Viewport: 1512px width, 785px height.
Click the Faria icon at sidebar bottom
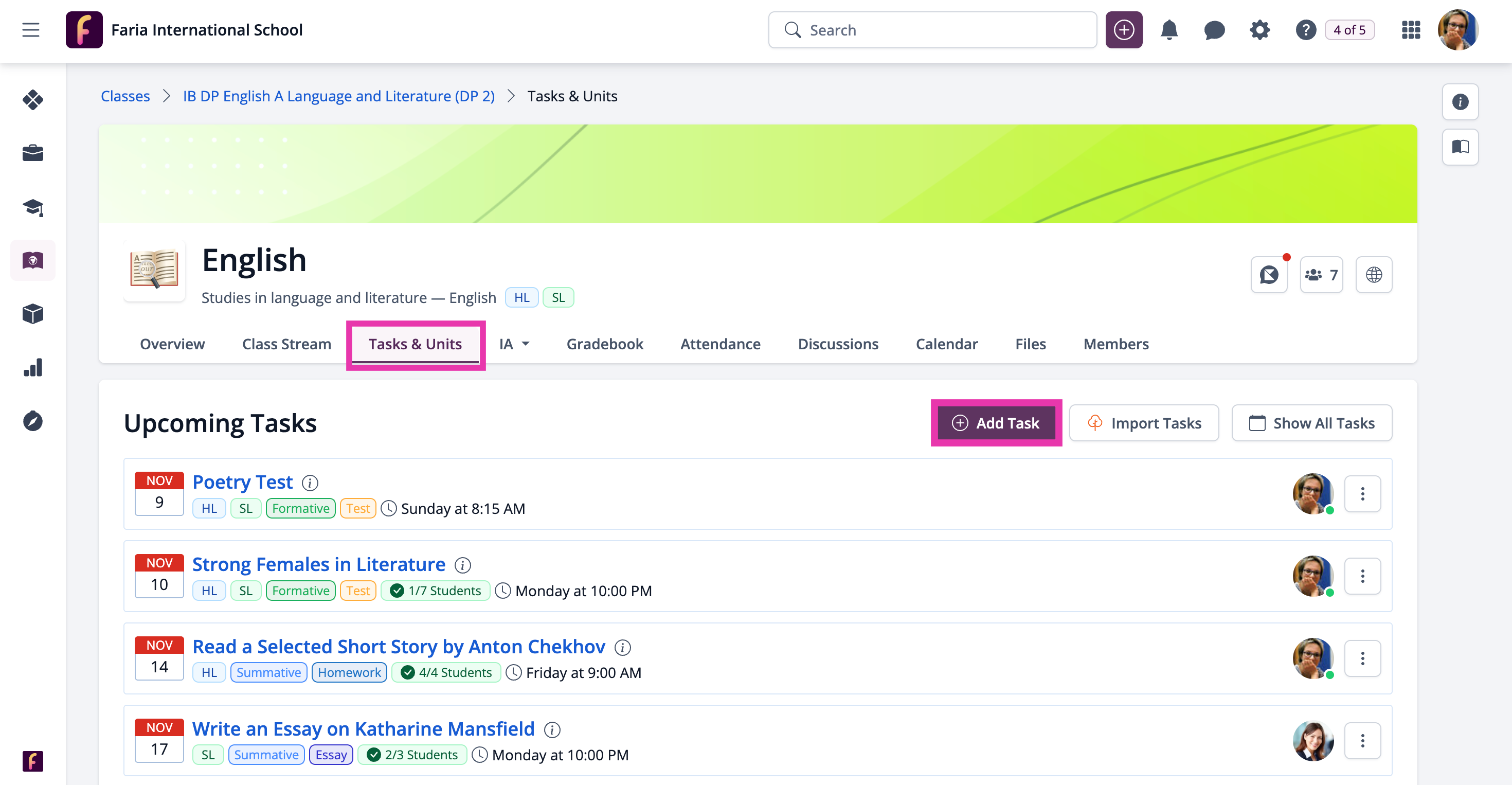[x=33, y=761]
